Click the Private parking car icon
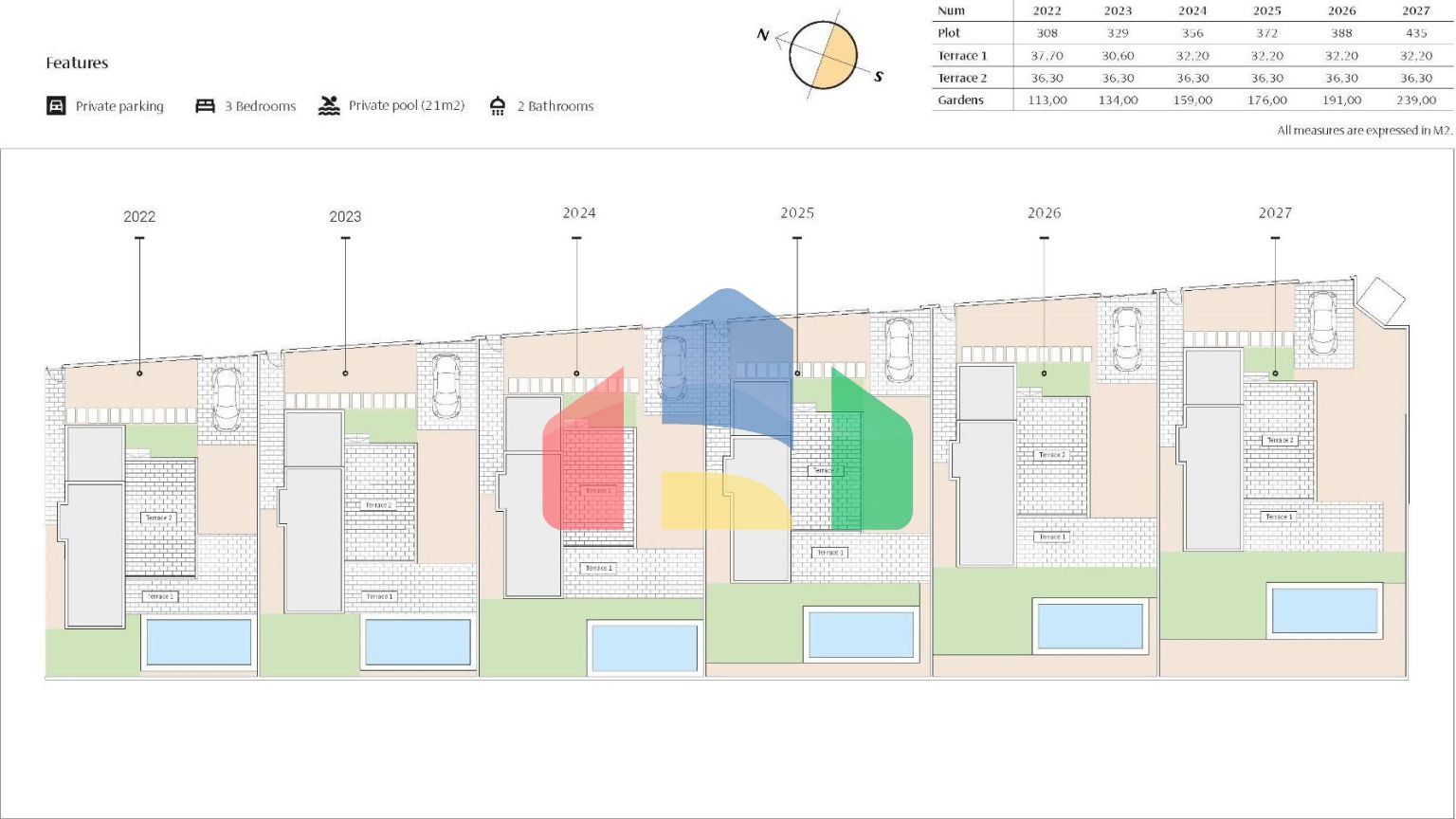1456x819 pixels. pos(56,105)
